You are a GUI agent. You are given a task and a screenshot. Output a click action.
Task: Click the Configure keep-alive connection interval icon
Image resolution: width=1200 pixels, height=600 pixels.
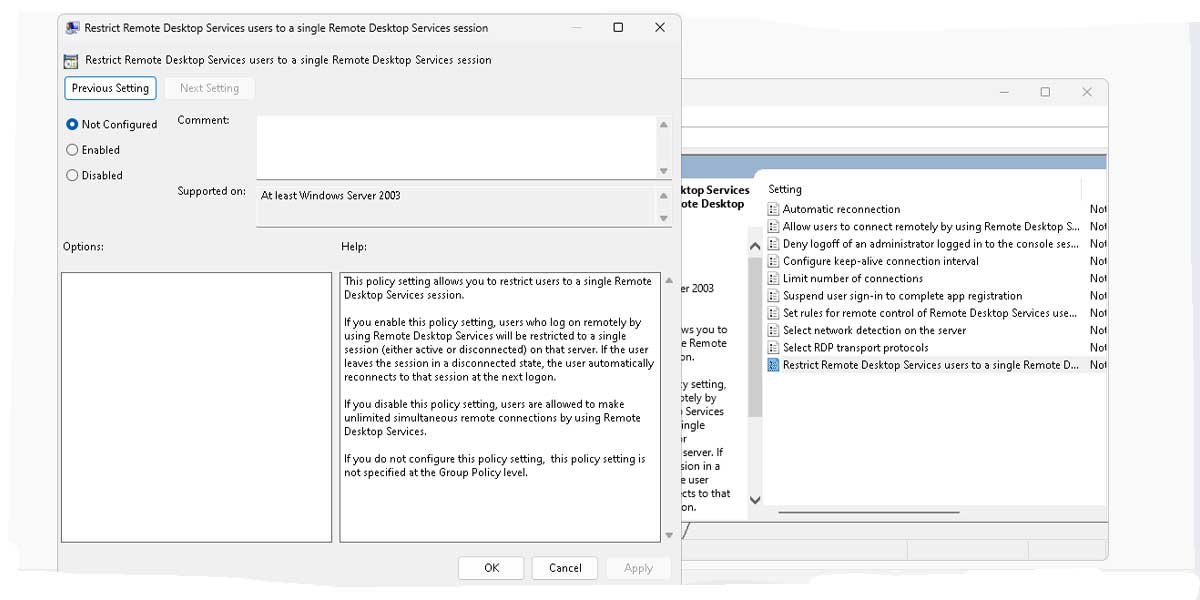[774, 261]
